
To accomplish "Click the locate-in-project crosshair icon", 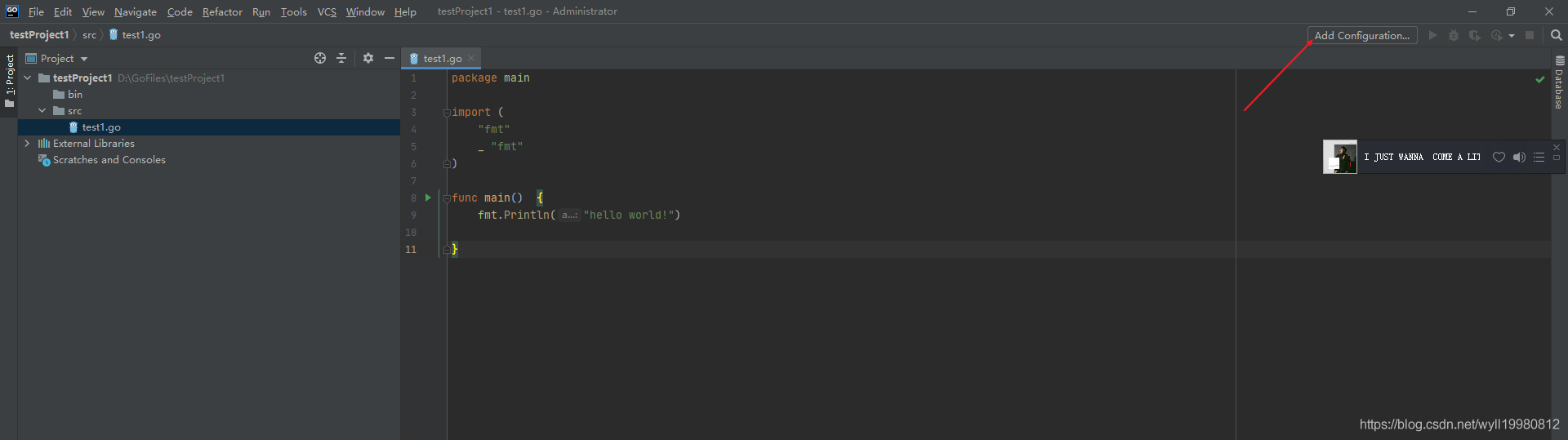I will coord(320,58).
